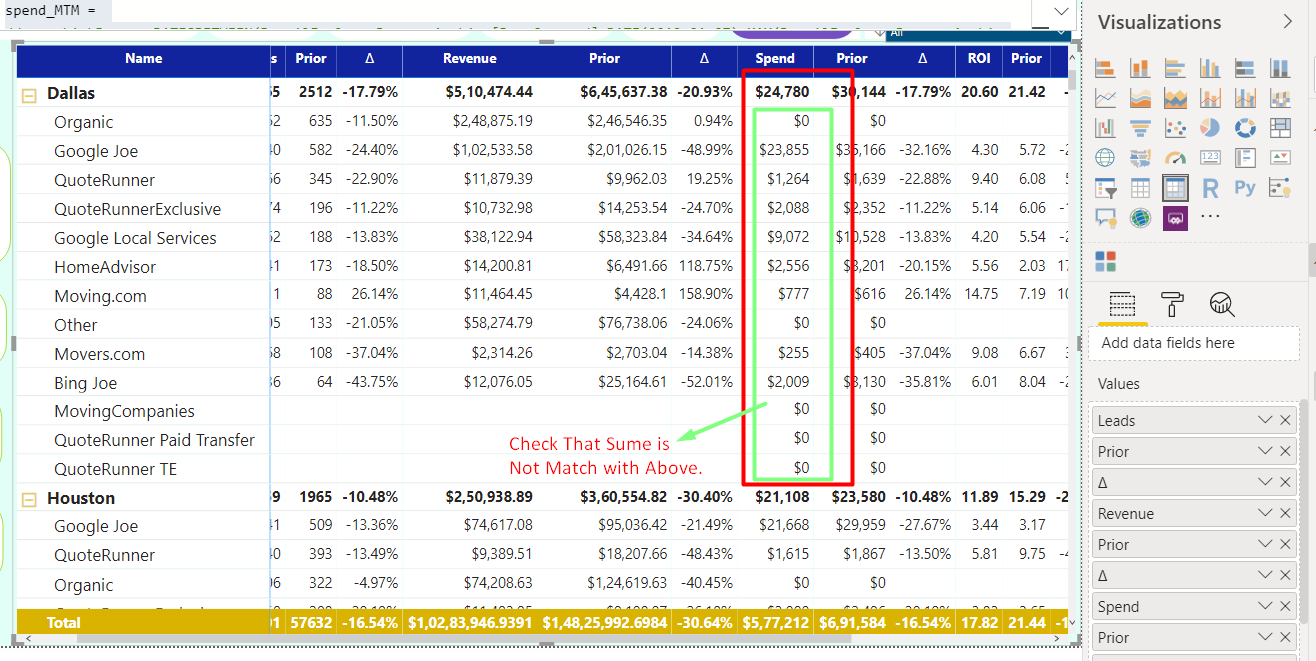The width and height of the screenshot is (1316, 661).
Task: Choose the Table visual
Action: point(1140,188)
